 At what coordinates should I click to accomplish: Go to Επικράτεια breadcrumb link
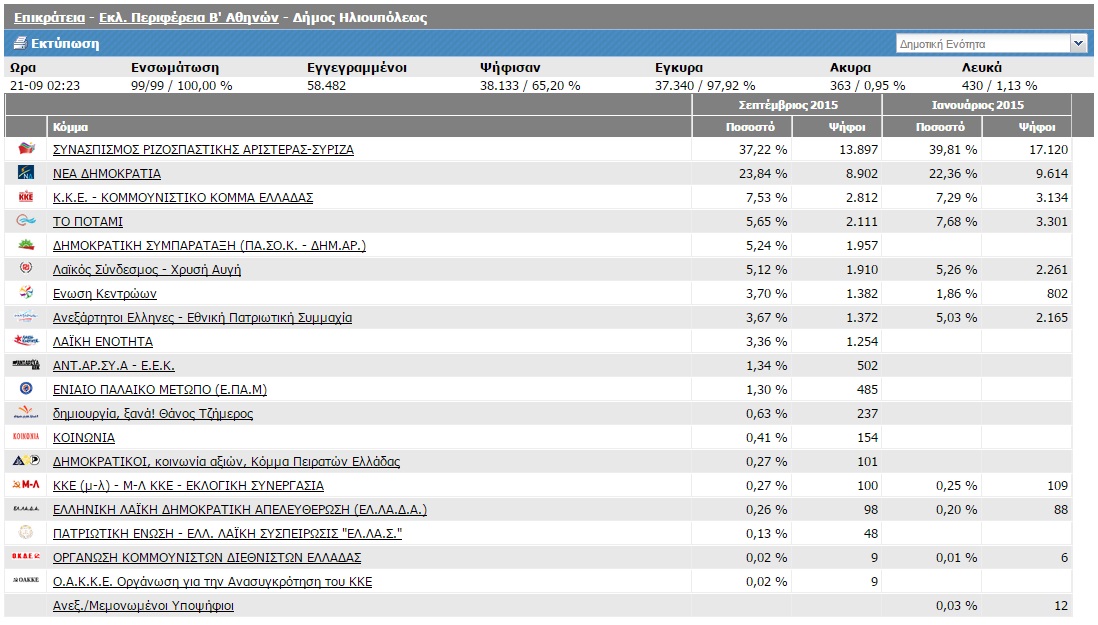point(49,17)
